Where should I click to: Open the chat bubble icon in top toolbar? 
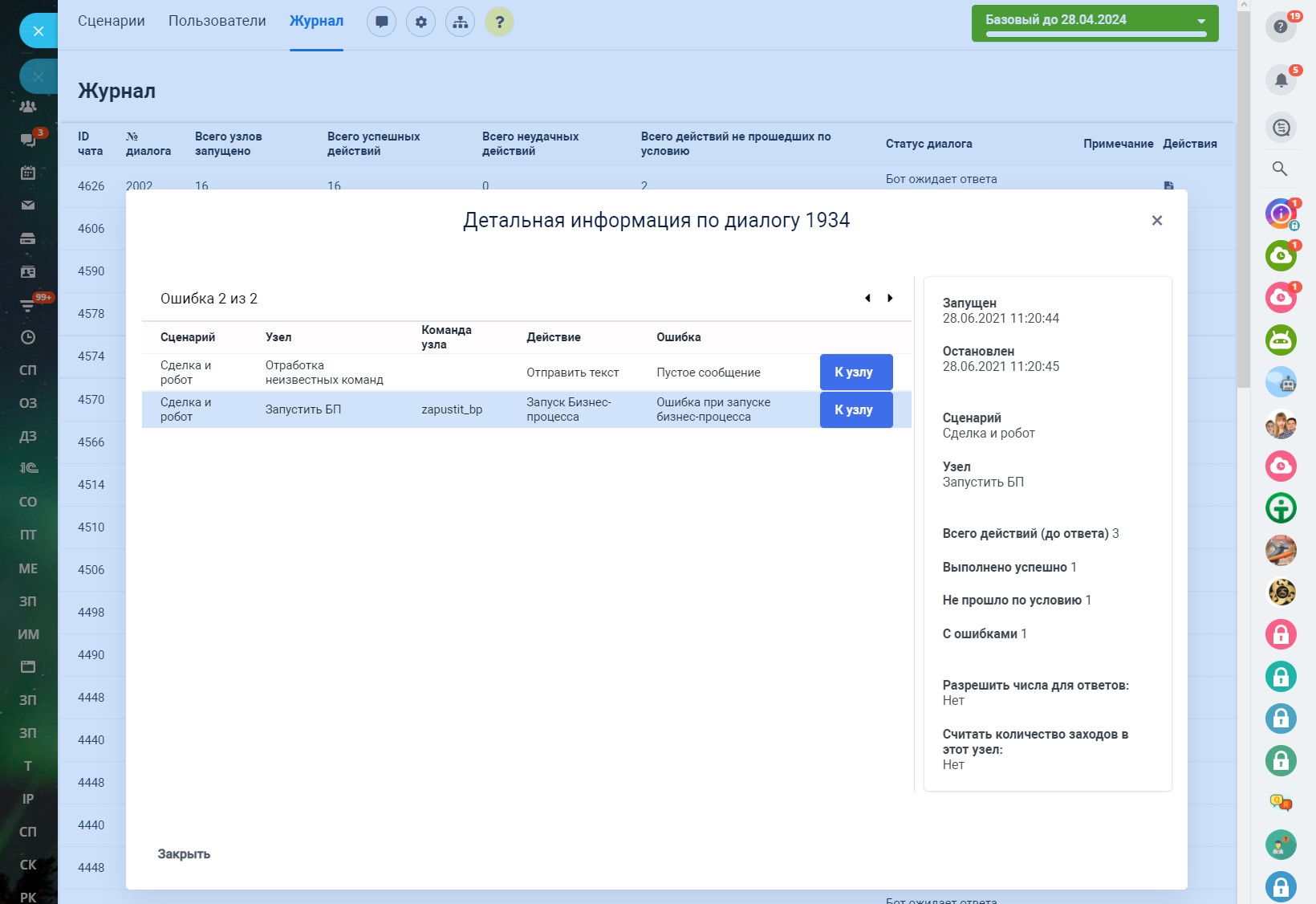(381, 22)
